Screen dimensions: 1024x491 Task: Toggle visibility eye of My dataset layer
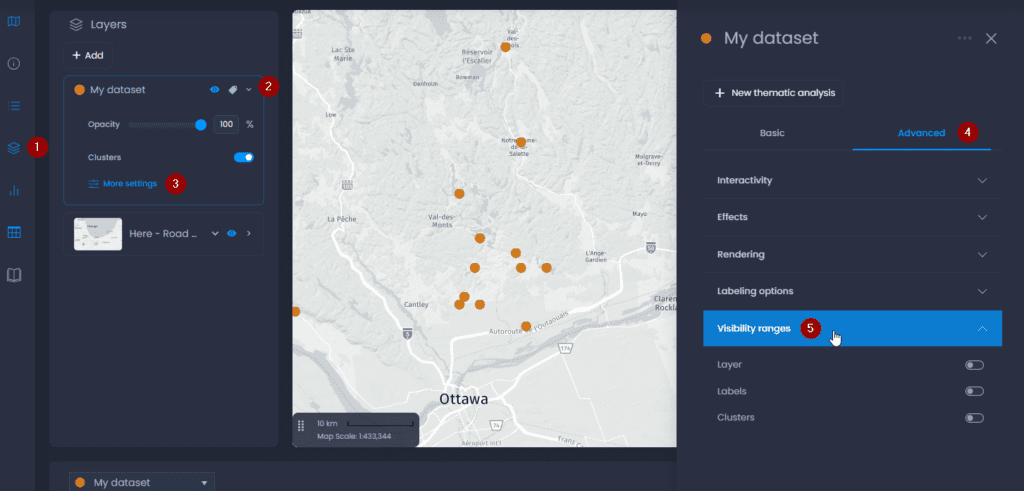tap(214, 90)
